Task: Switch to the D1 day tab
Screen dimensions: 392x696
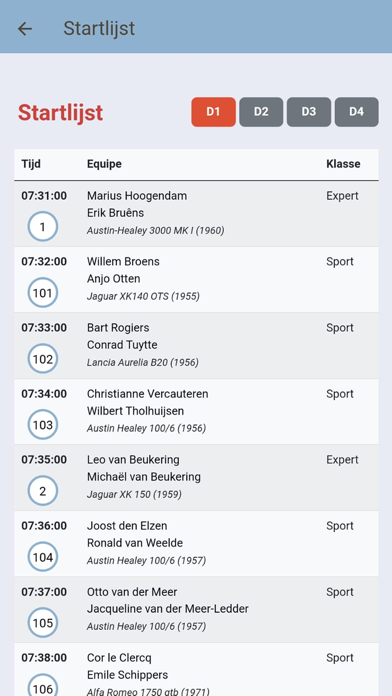Action: [x=214, y=112]
